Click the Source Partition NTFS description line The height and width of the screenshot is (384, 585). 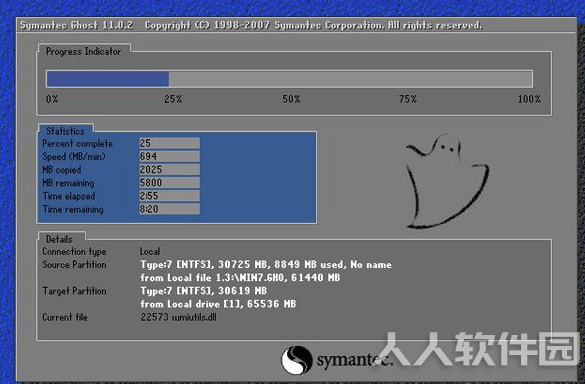click(266, 265)
